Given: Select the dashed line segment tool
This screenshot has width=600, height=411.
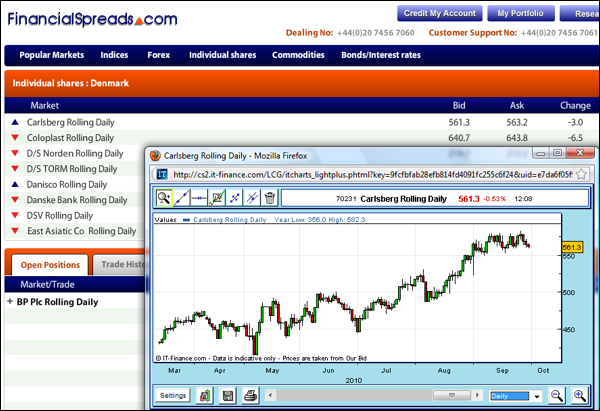Looking at the screenshot, I should point(234,198).
